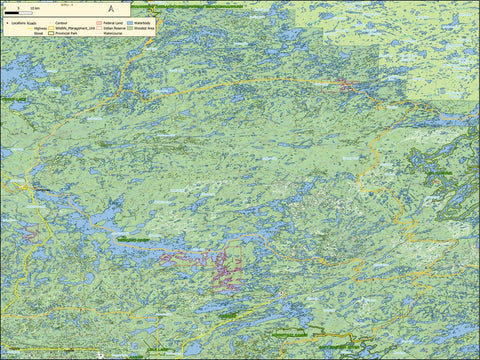Select the pink reserve outline in the northeast

[340, 86]
